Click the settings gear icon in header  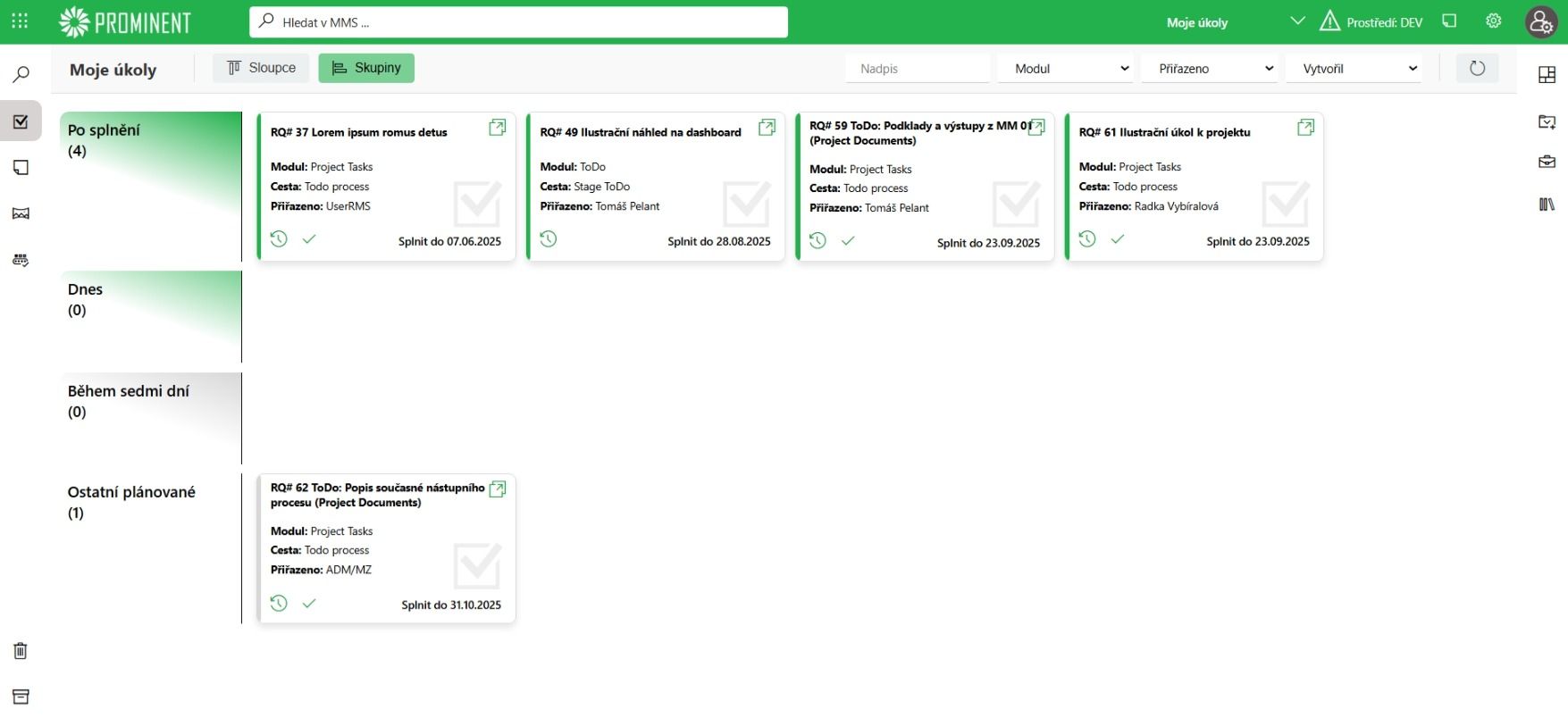coord(1493,21)
